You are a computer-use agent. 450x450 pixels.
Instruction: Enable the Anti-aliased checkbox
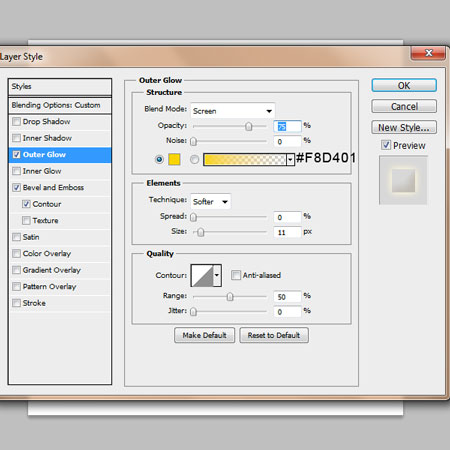click(x=236, y=275)
